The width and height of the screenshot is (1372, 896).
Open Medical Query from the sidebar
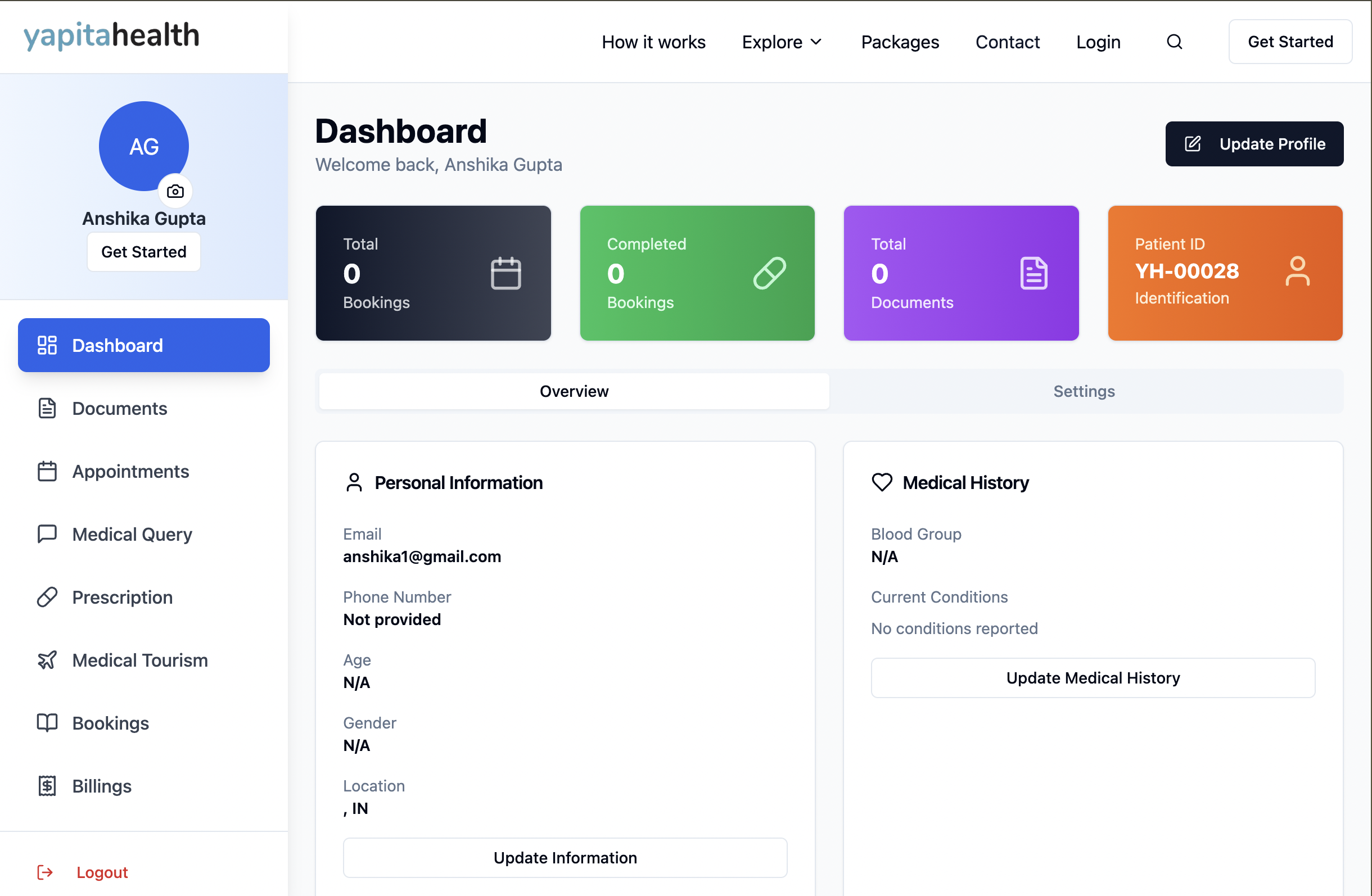click(x=143, y=533)
